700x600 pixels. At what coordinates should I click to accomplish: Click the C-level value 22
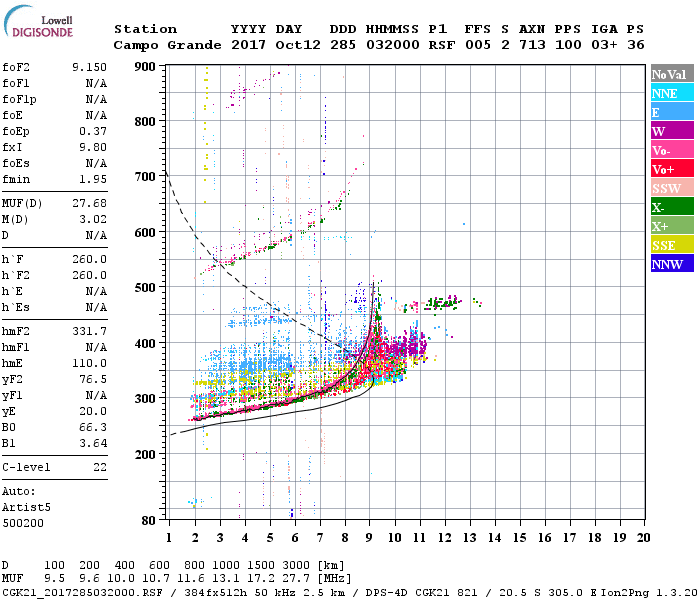[99, 467]
